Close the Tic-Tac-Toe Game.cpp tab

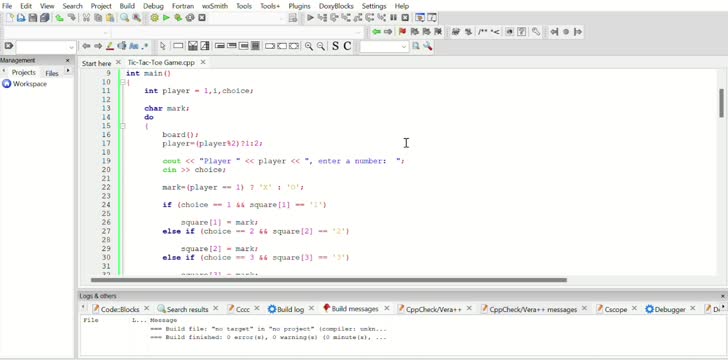point(203,62)
